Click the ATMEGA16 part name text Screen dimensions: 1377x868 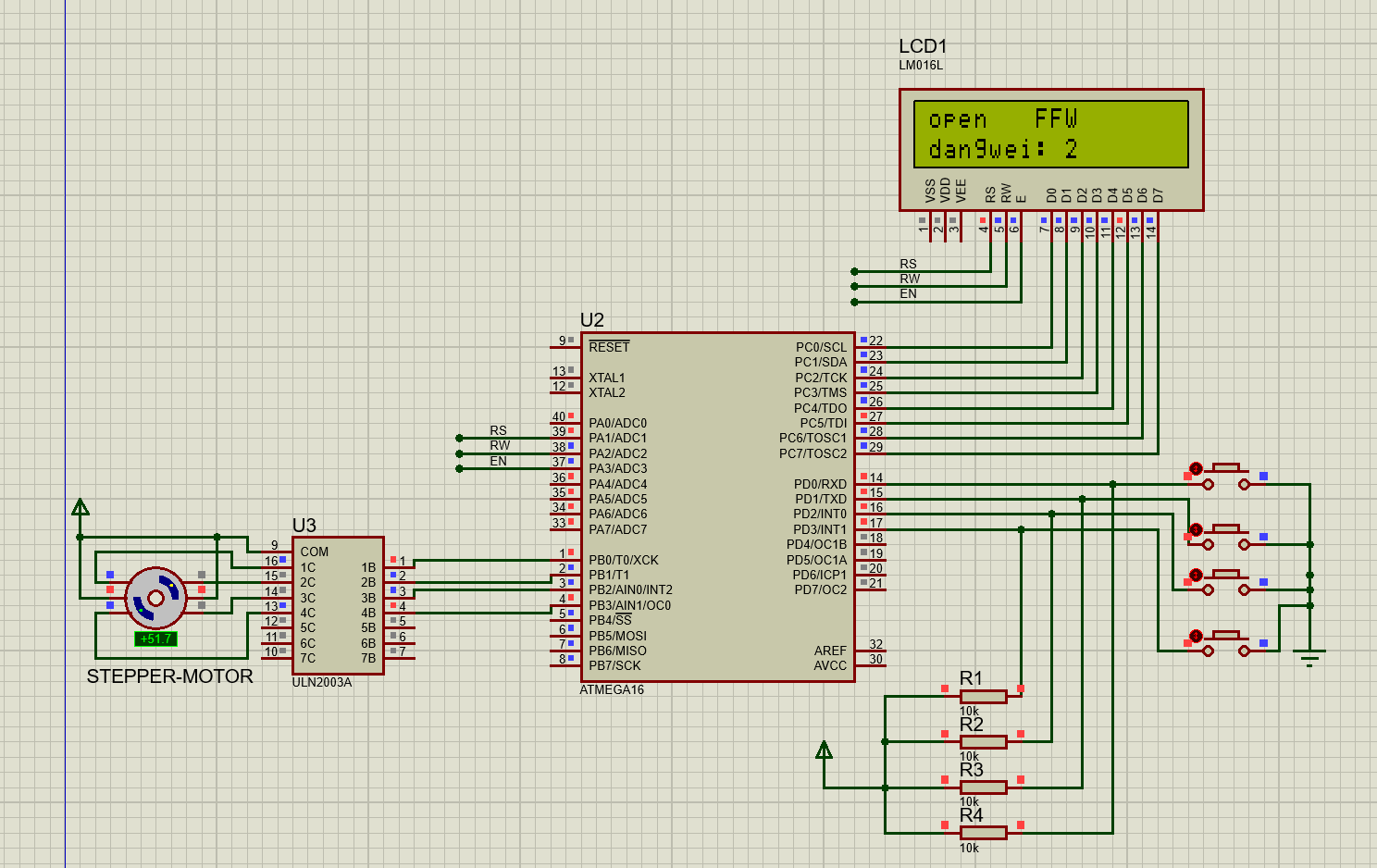pyautogui.click(x=612, y=689)
